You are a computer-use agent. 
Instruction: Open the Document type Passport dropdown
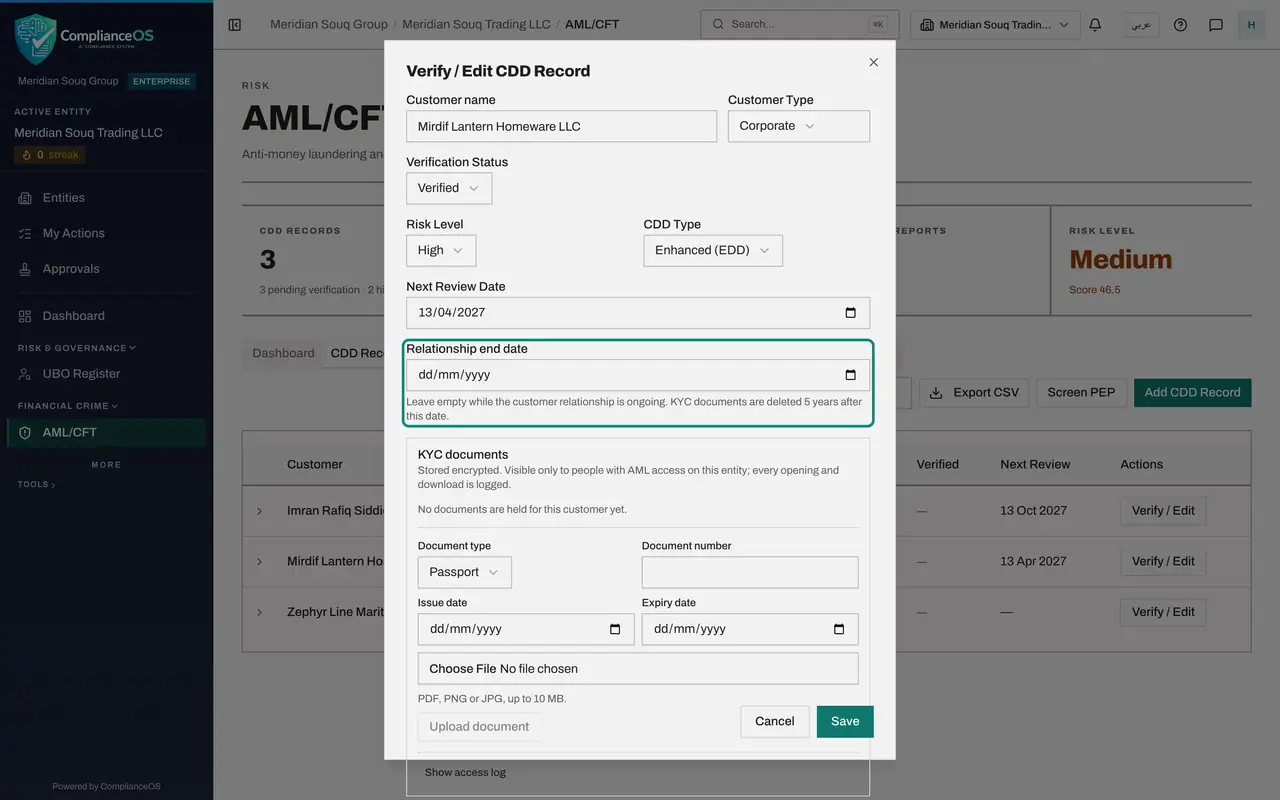pos(465,572)
